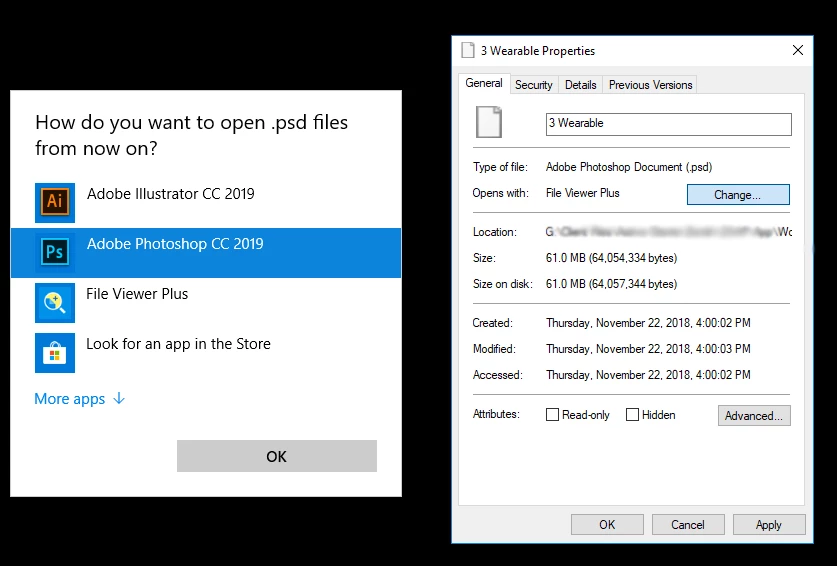Click the Photoshop Ps icon
This screenshot has height=566, width=837.
[55, 253]
